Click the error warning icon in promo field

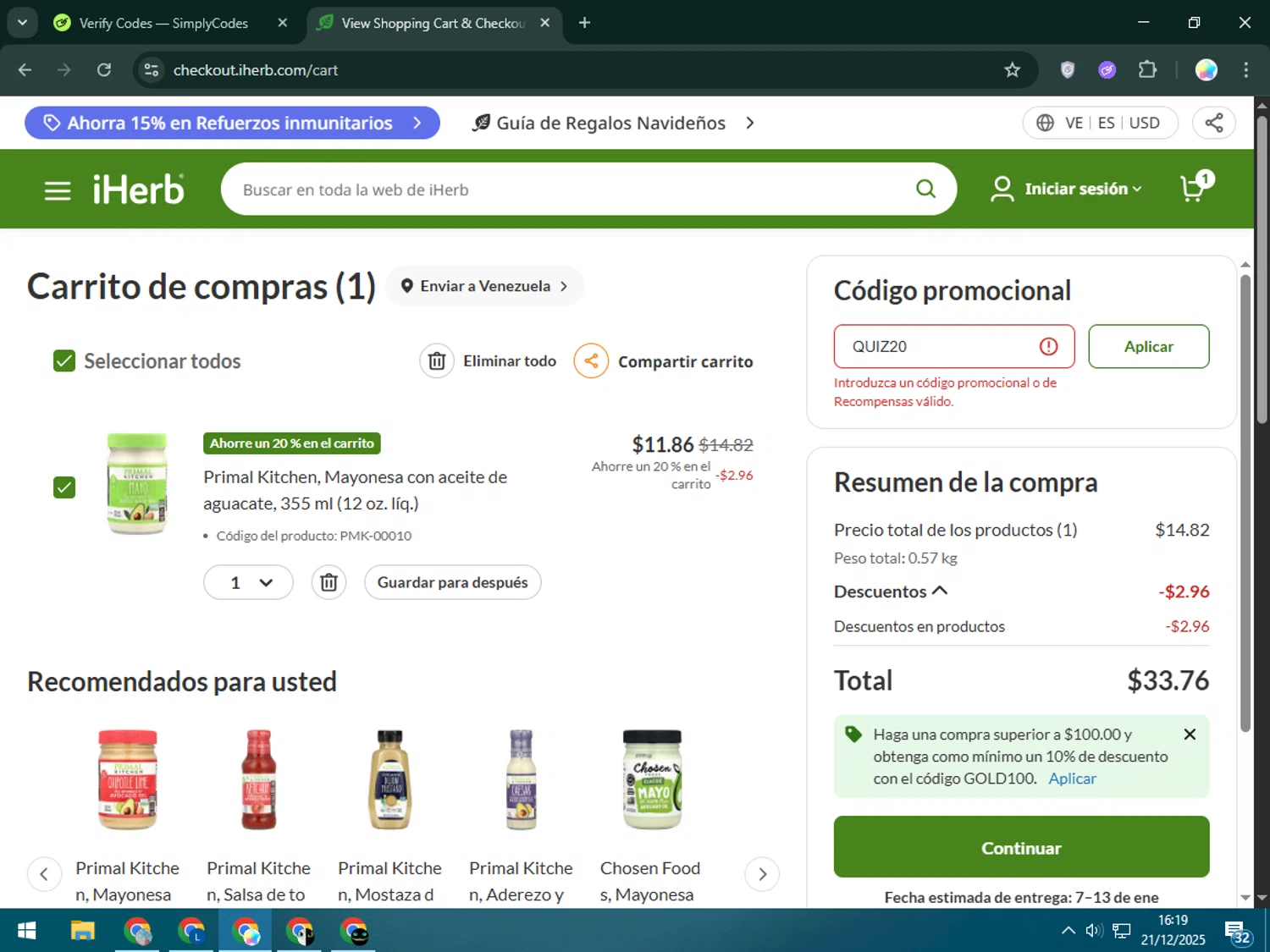tap(1048, 346)
